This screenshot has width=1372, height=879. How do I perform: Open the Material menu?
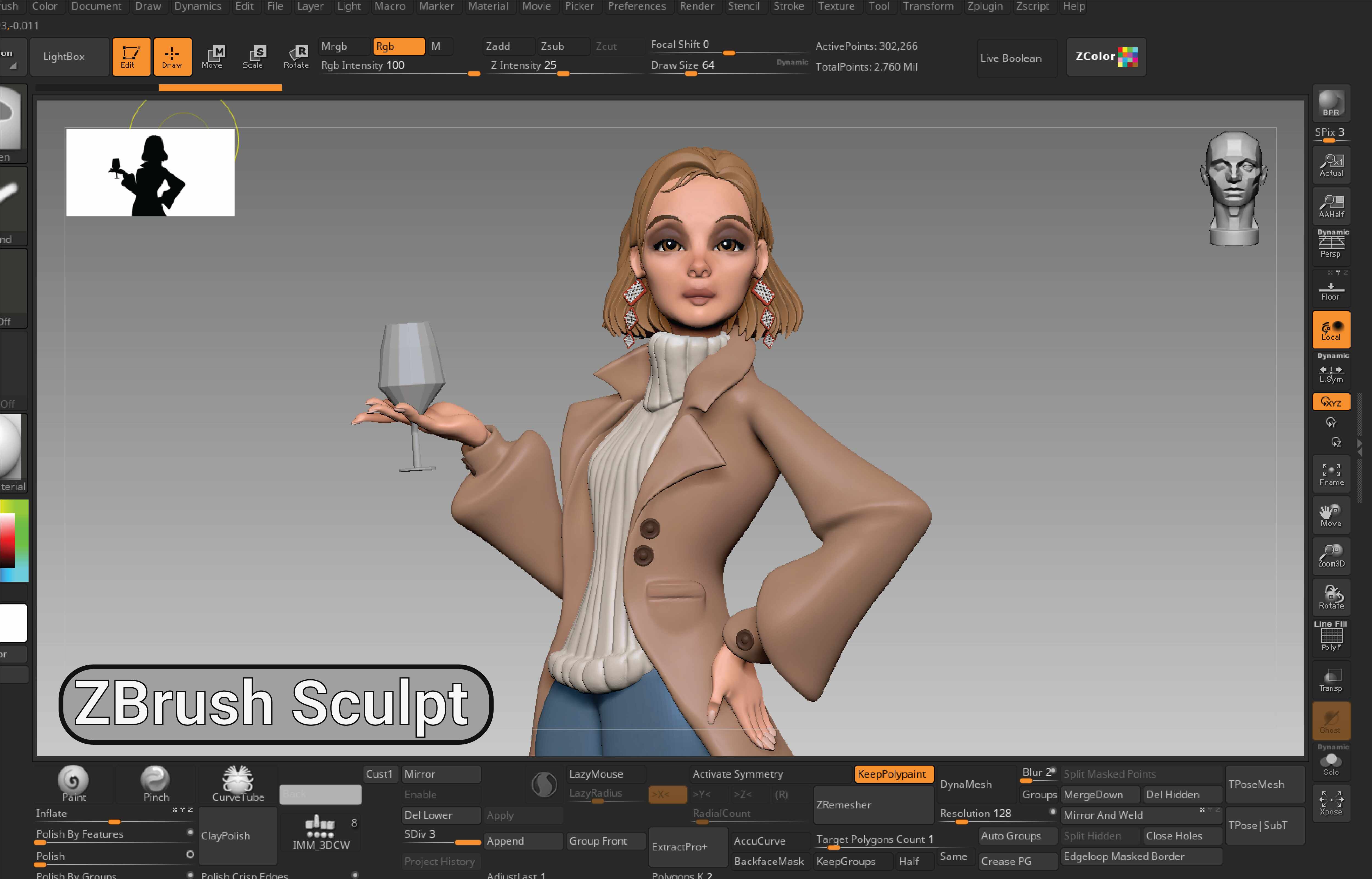[488, 6]
